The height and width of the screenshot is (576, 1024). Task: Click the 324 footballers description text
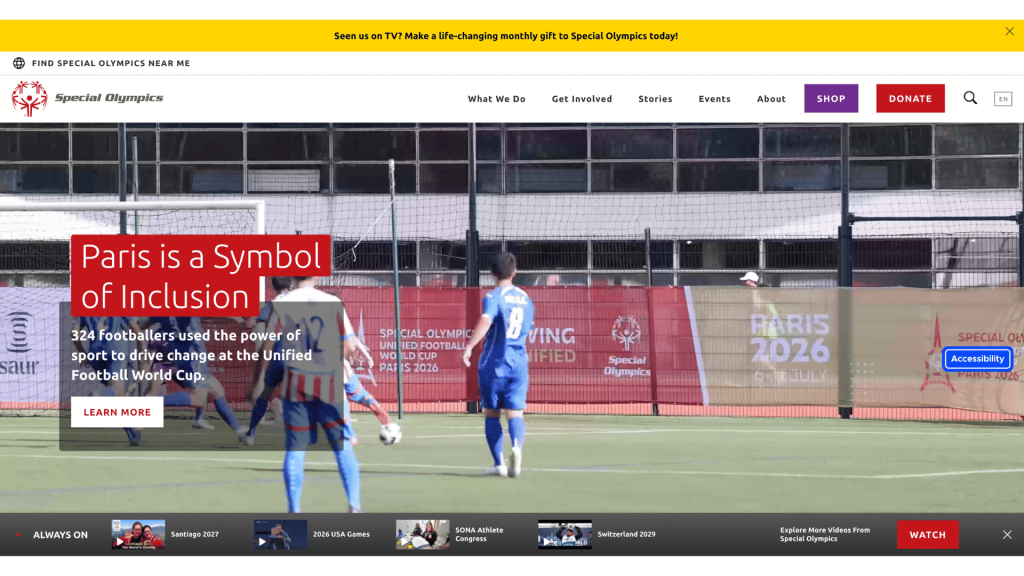click(191, 355)
